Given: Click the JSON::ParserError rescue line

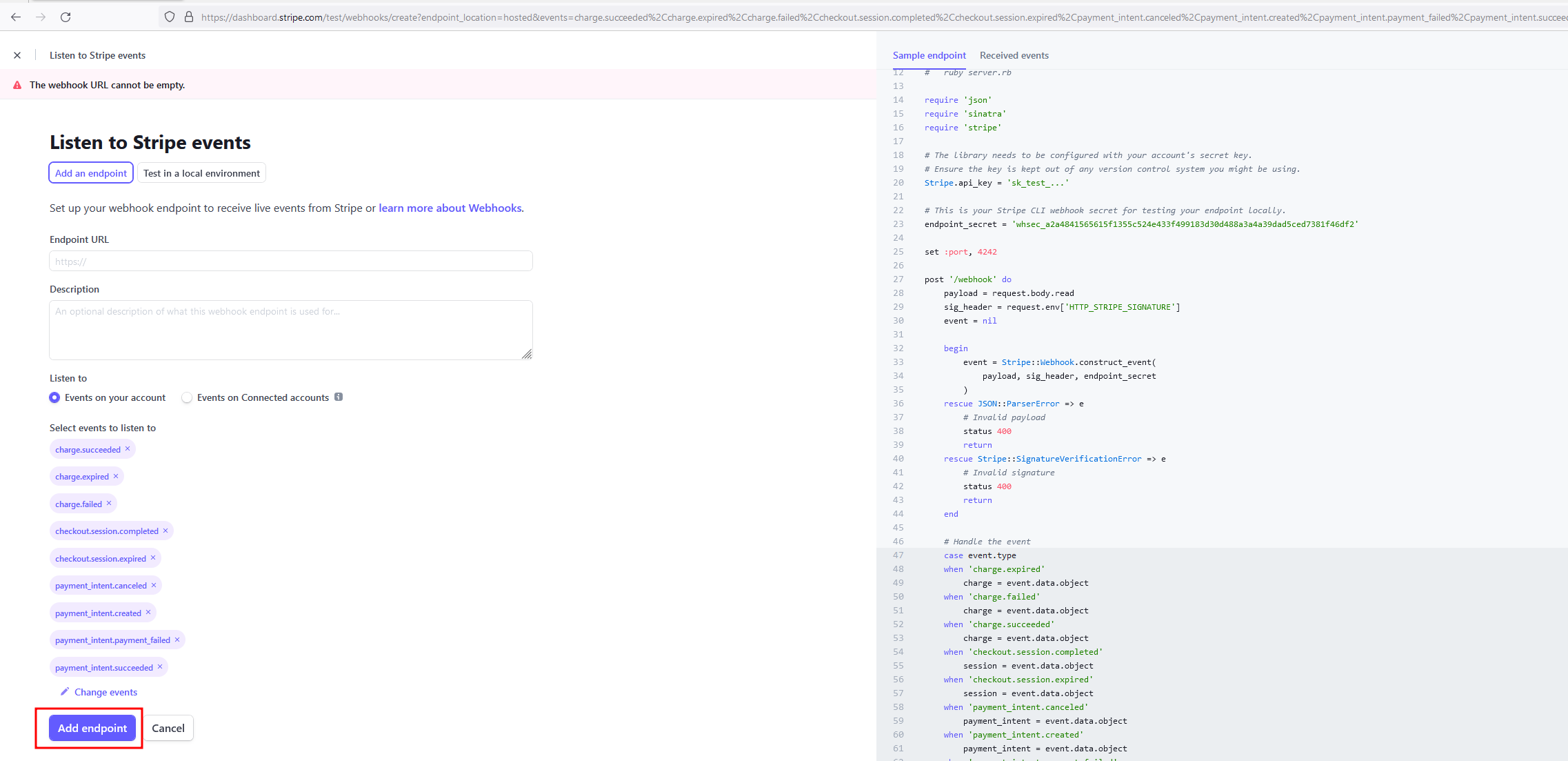Looking at the screenshot, I should (1014, 404).
